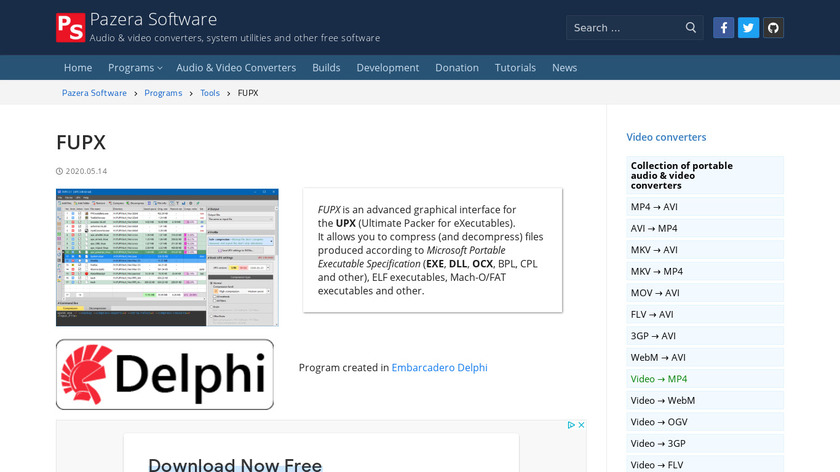840x472 pixels.
Task: Click the search magnifier icon
Action: click(x=691, y=27)
